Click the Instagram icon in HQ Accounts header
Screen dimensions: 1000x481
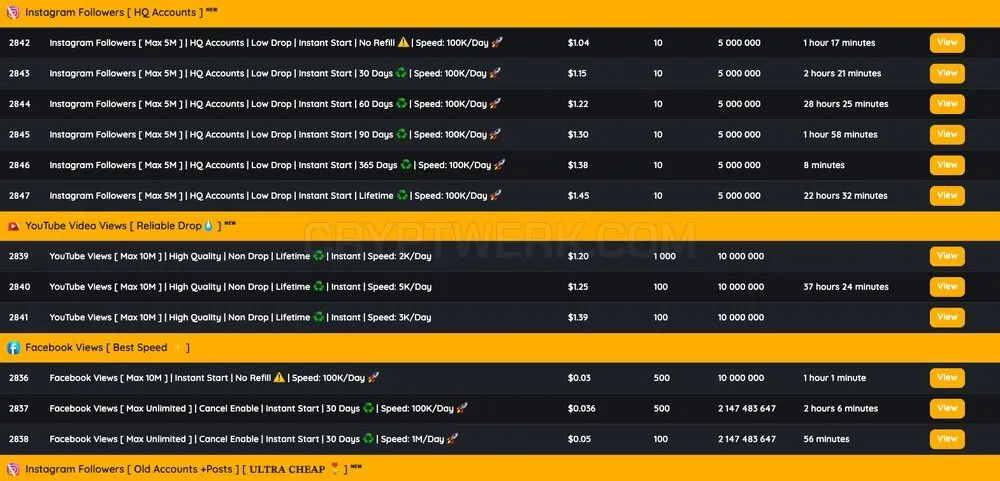[x=13, y=12]
